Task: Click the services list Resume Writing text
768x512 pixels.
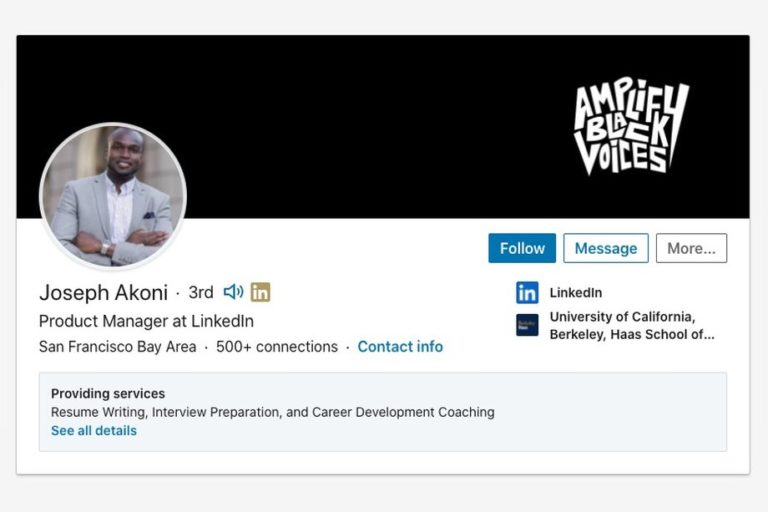Action: (273, 412)
